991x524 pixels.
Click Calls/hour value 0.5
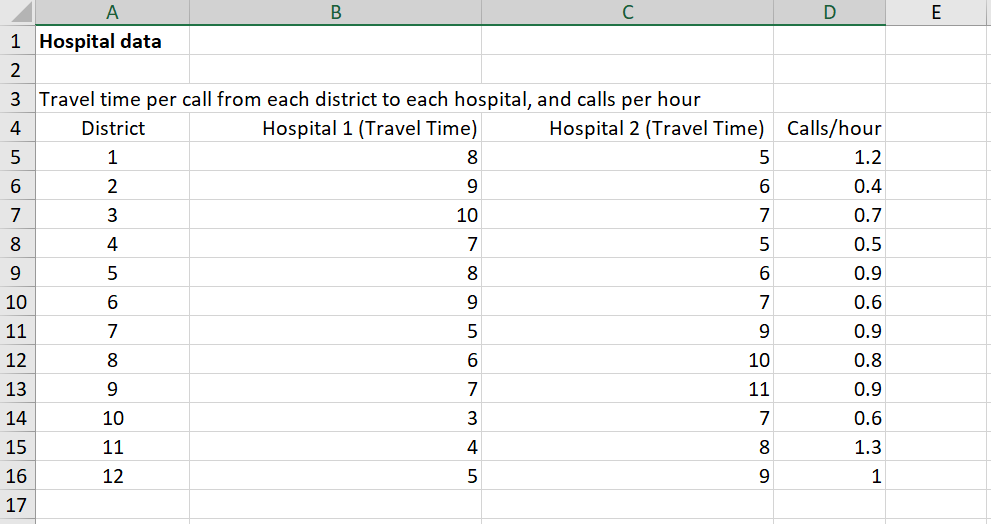[x=829, y=243]
